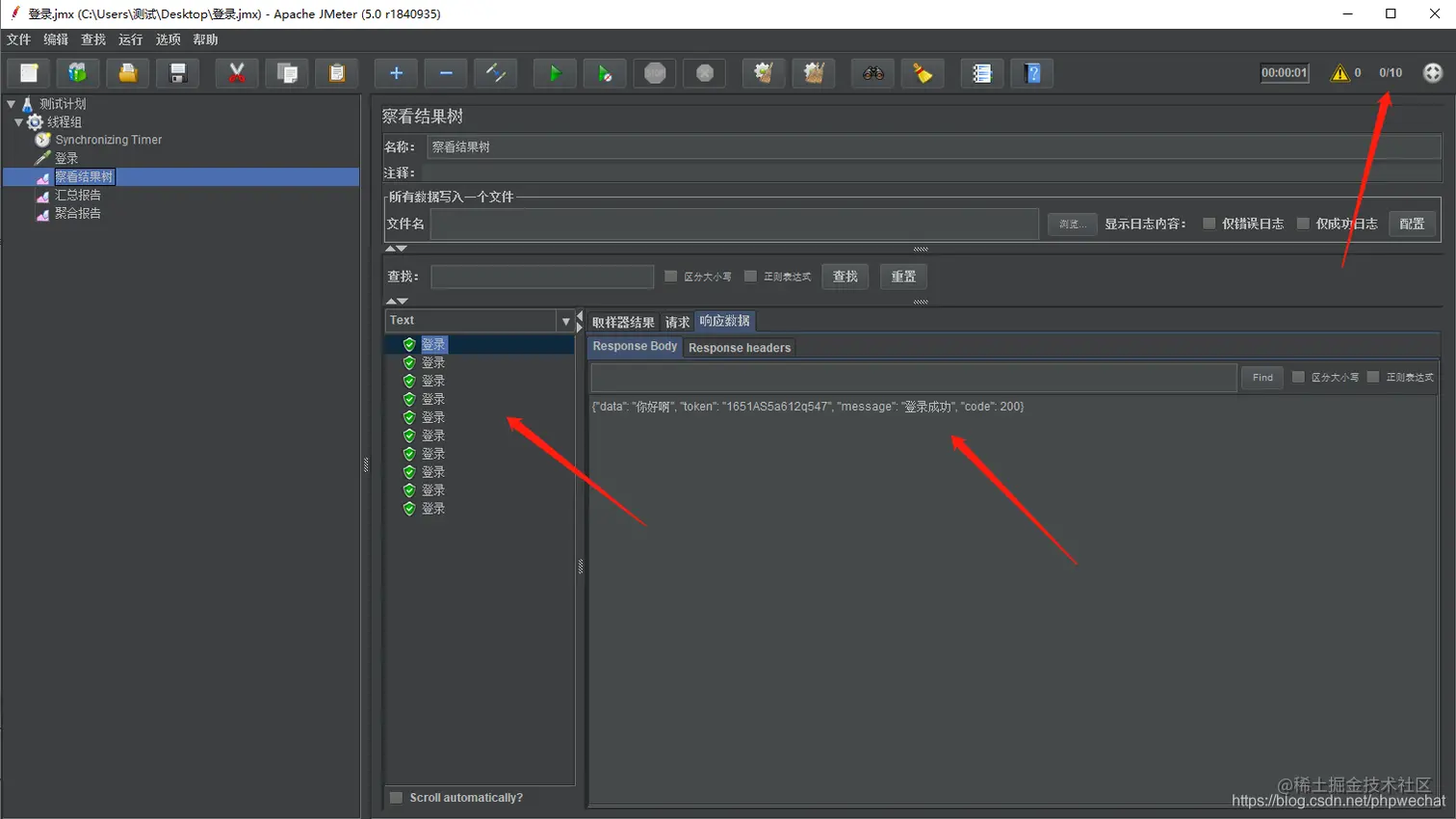1456x819 pixels.
Task: Collapse the 测试计划 tree node
Action: (x=11, y=103)
